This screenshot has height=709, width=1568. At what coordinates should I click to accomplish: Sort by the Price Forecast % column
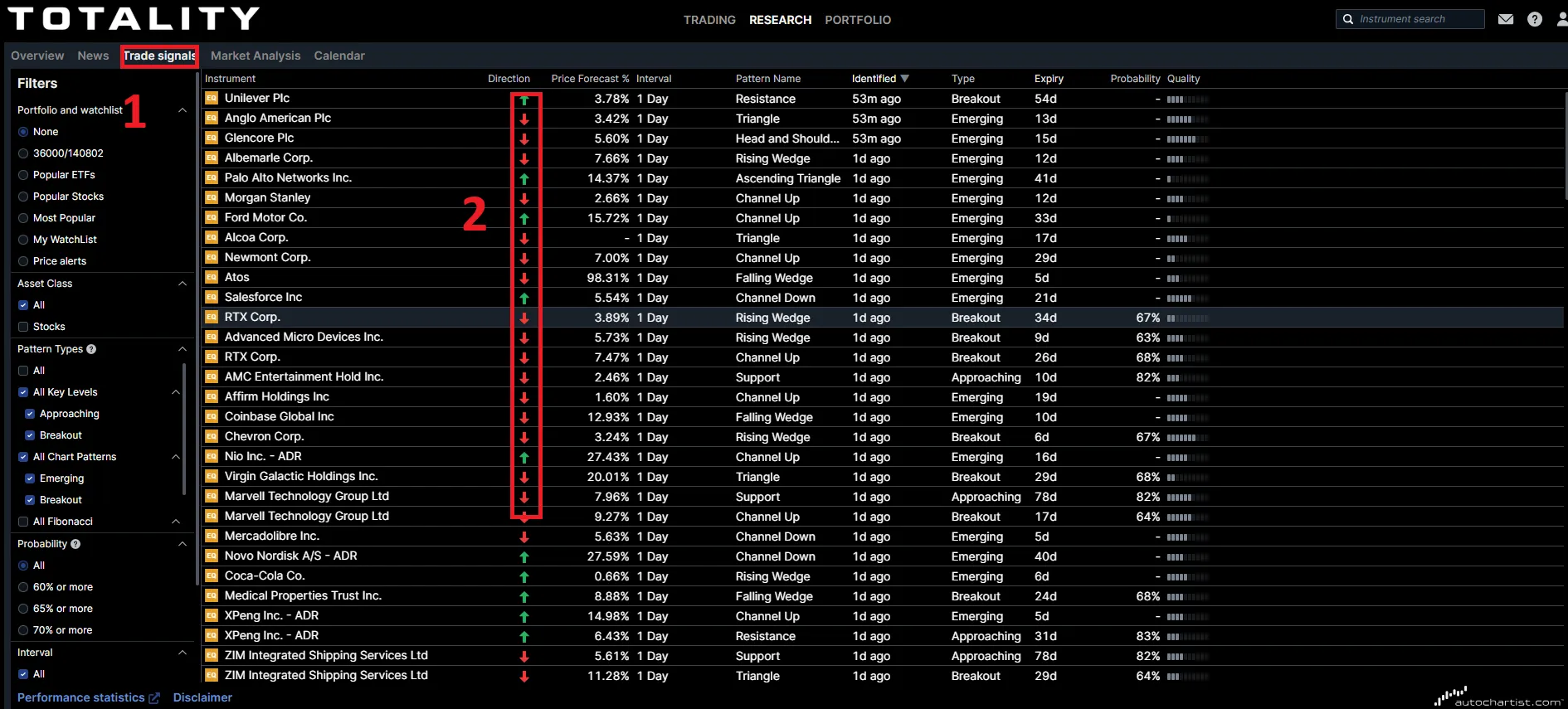(x=590, y=79)
